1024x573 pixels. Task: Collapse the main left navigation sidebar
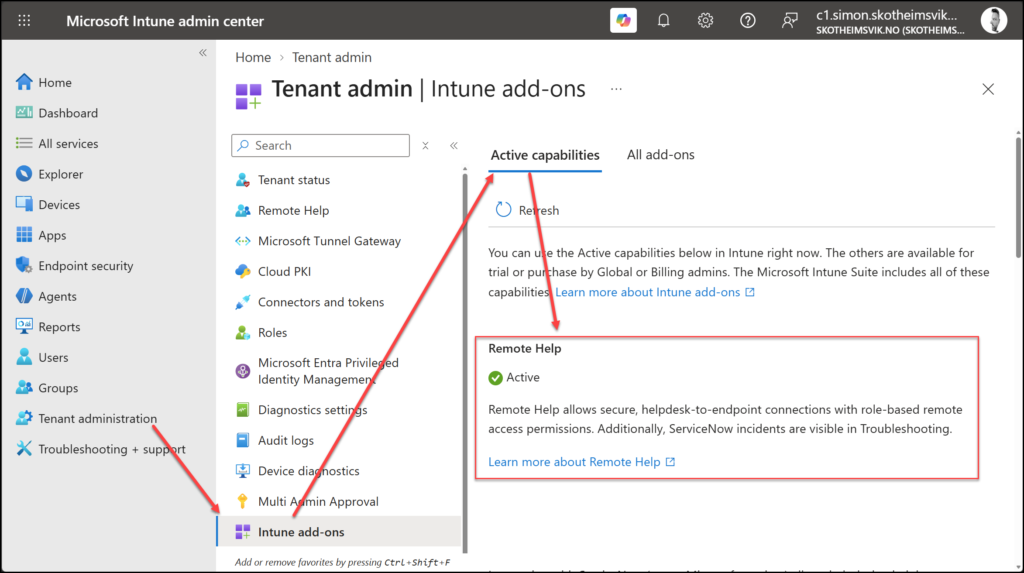202,53
